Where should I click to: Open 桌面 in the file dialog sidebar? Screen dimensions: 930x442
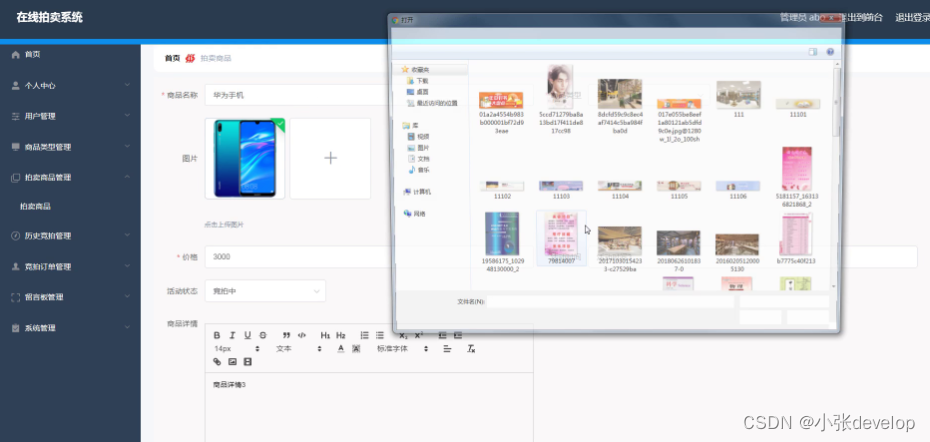(418, 92)
